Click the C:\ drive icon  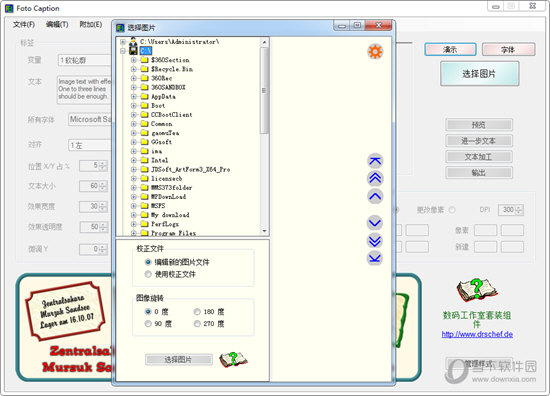point(133,51)
